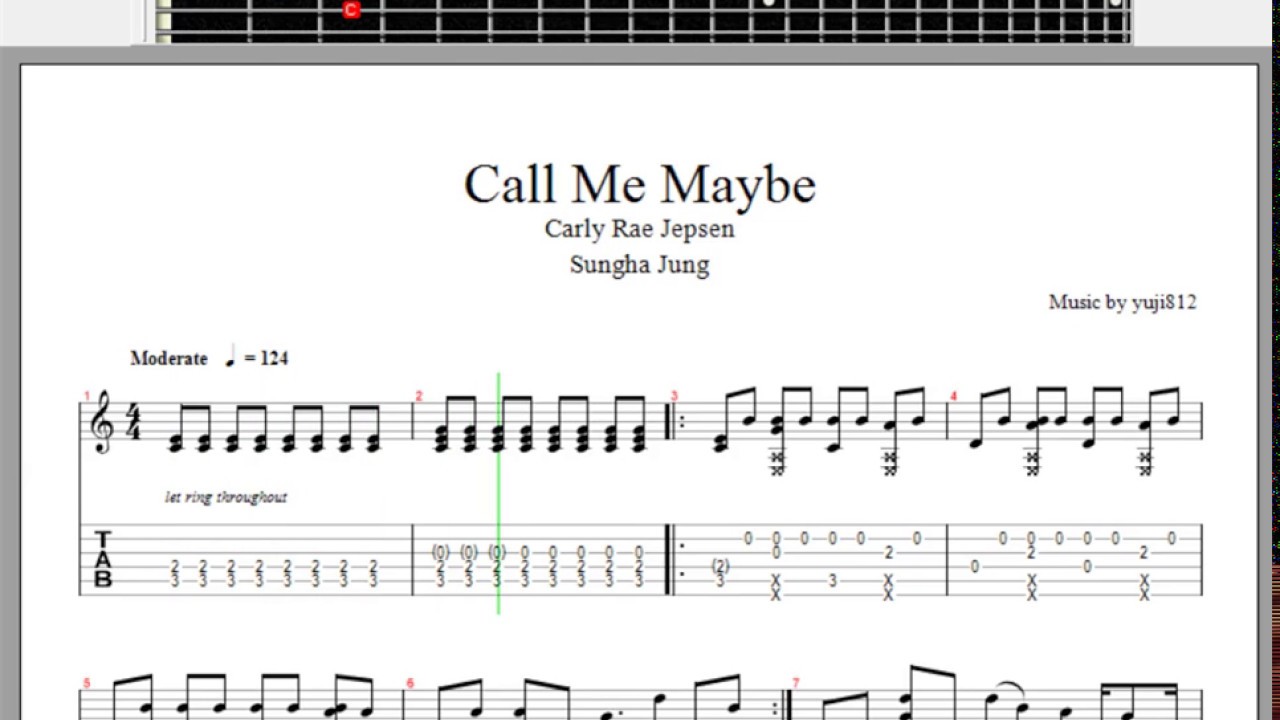Select the Music by yuji812 credit
Image resolution: width=1280 pixels, height=720 pixels.
click(x=1122, y=302)
